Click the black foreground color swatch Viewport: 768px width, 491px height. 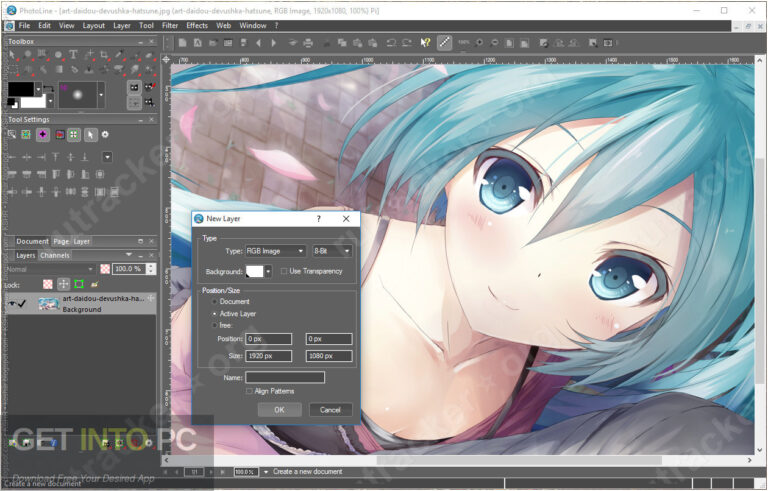click(x=21, y=89)
